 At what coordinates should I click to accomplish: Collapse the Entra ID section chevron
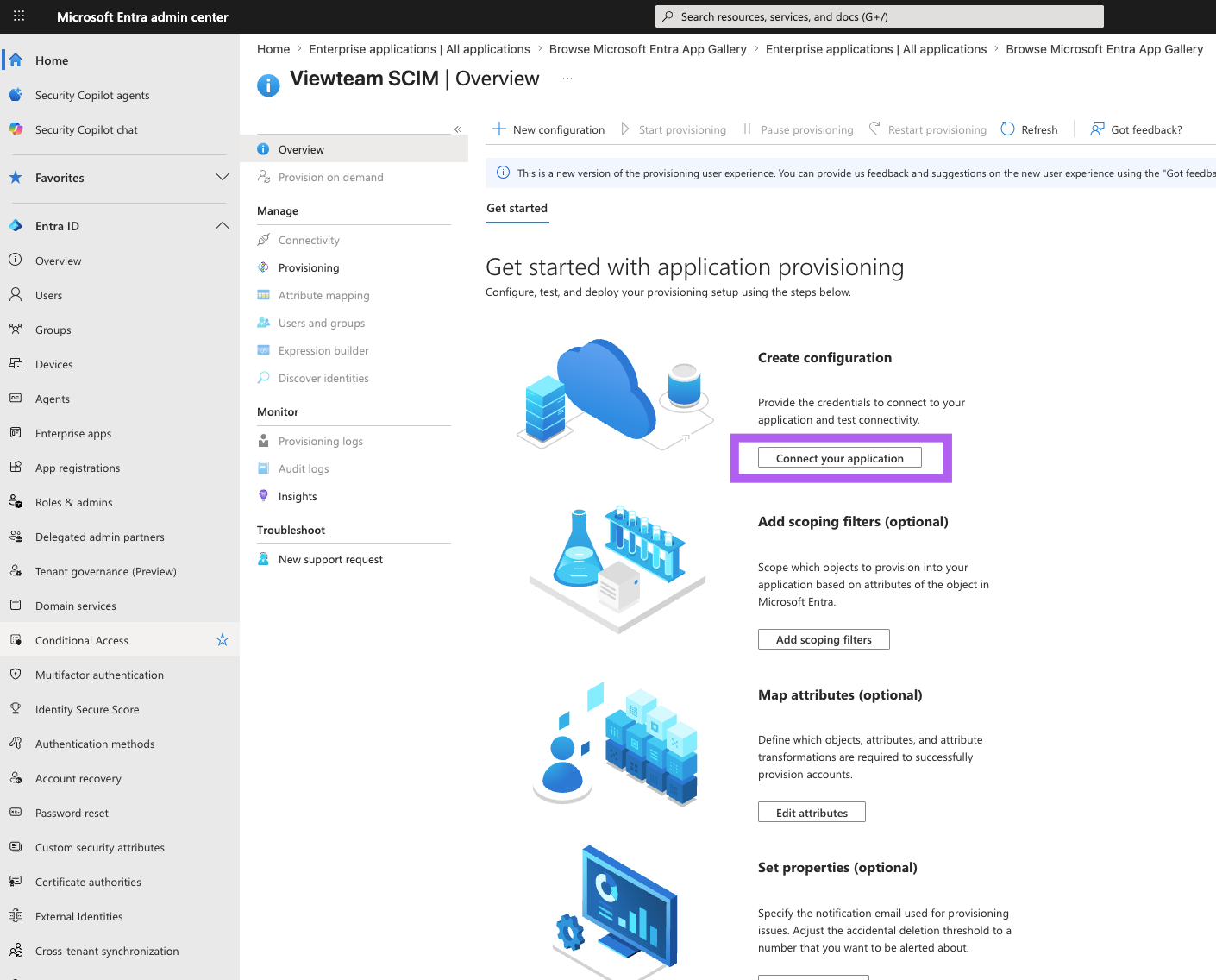pos(223,226)
